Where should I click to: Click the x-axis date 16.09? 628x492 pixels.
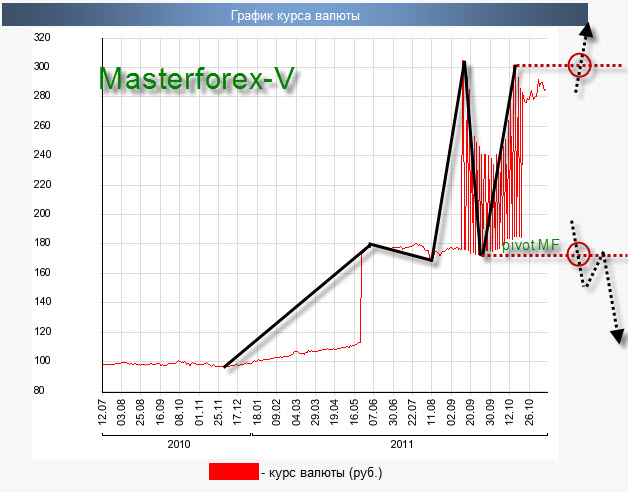pos(160,412)
